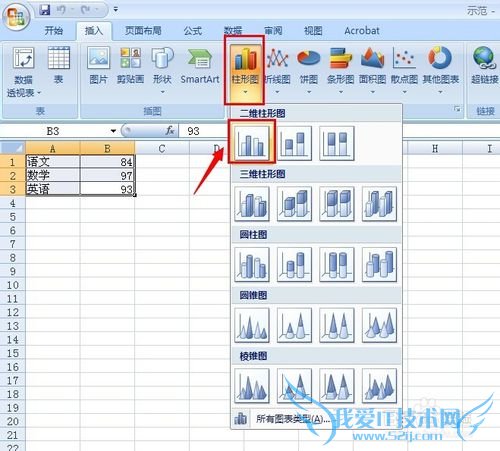Switch to the Home (开始) tab
This screenshot has width=500, height=451.
coord(54,31)
